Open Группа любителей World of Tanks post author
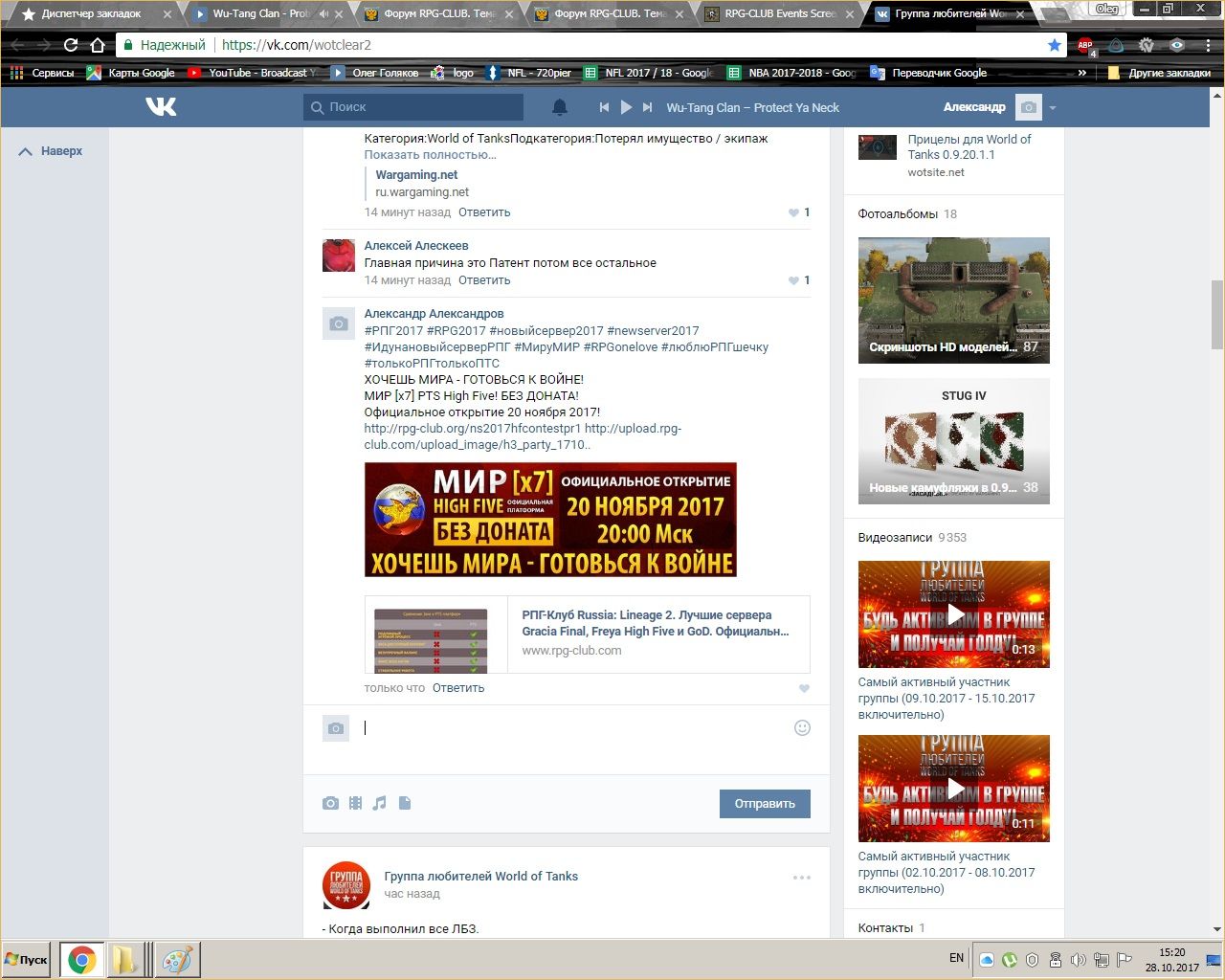1225x980 pixels. tap(480, 876)
